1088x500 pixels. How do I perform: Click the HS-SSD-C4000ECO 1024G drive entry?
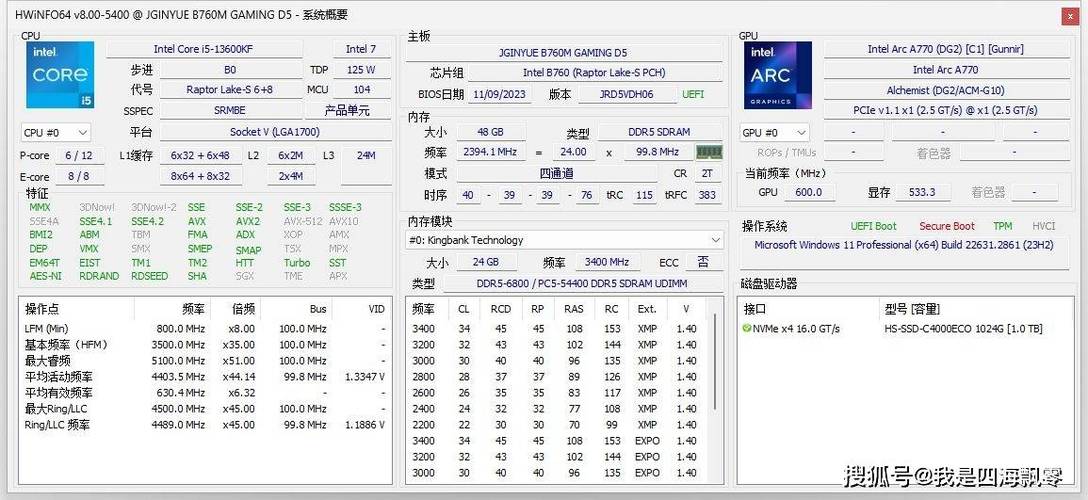point(963,329)
